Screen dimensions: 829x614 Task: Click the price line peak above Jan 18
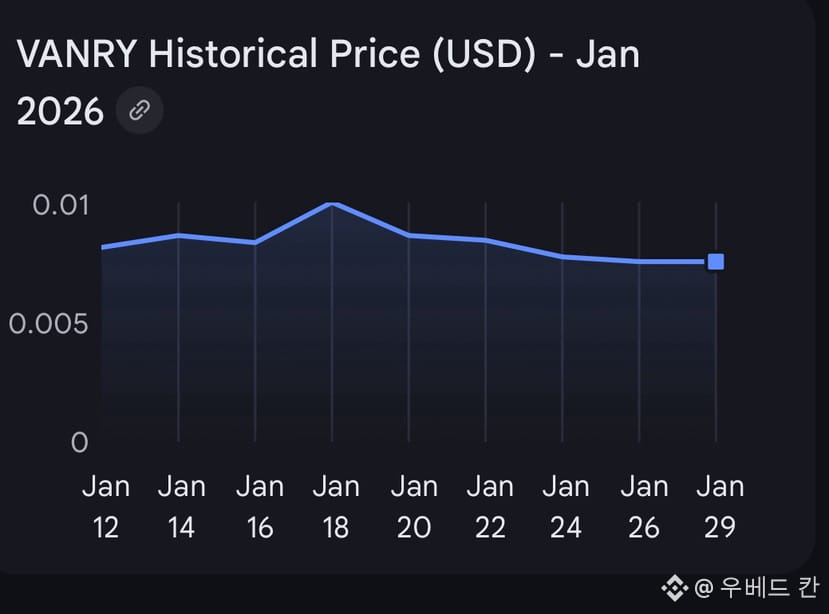(x=333, y=204)
